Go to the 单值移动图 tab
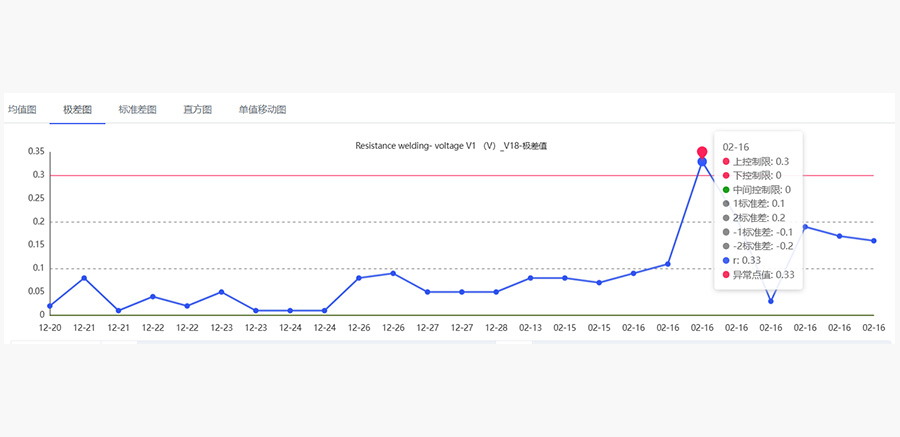This screenshot has height=437, width=900. [262, 110]
